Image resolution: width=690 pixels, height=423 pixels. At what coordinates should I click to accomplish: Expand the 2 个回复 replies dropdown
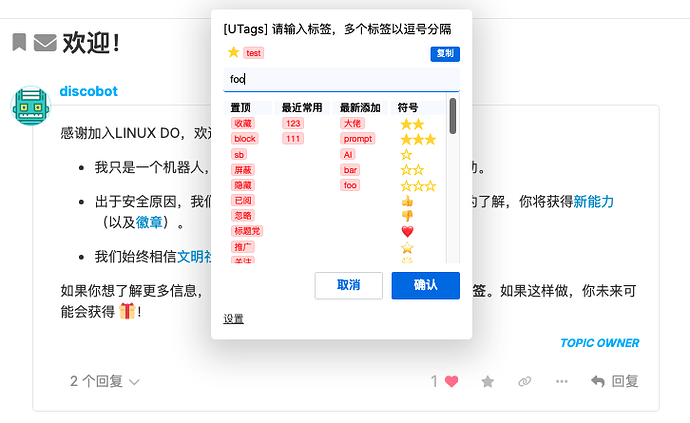click(104, 381)
